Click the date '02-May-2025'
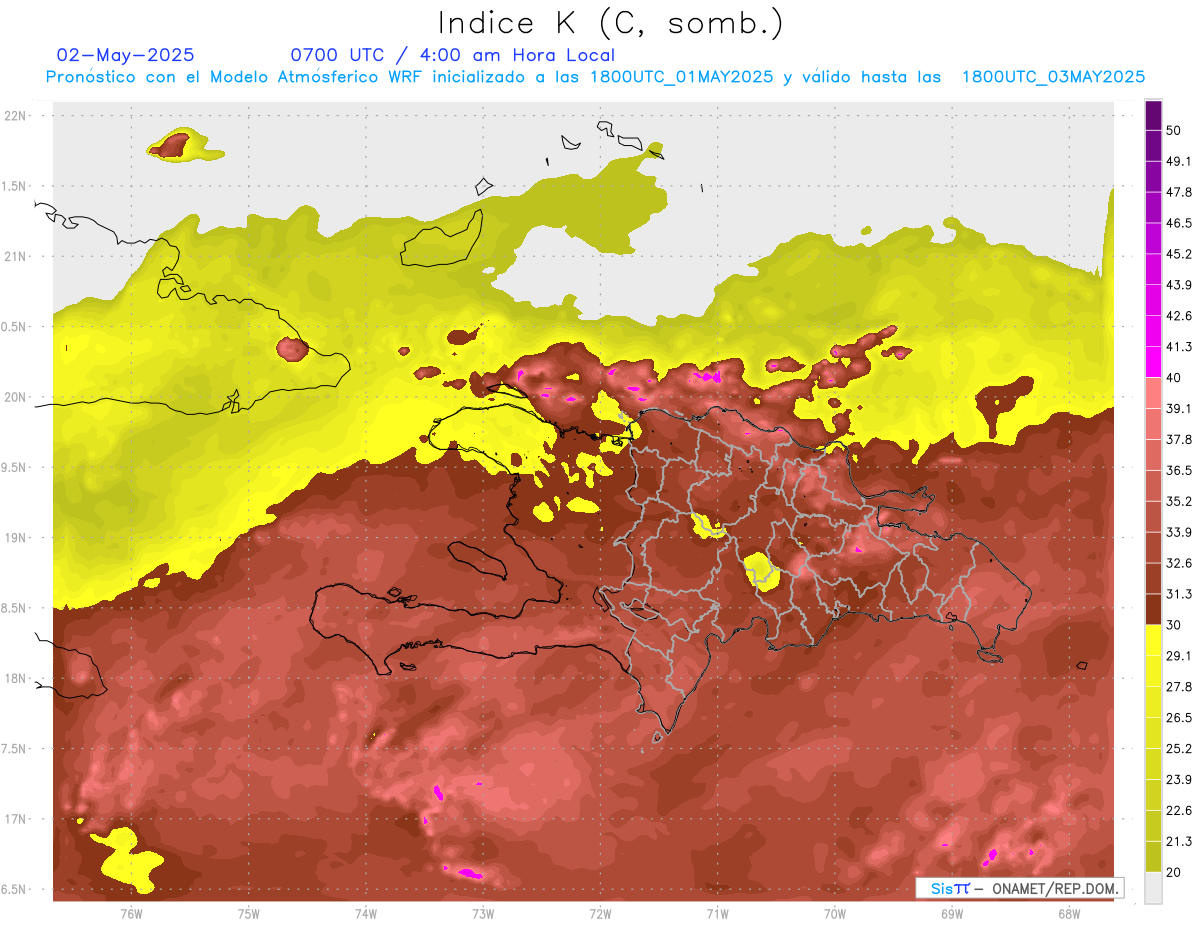The image size is (1200, 927). click(126, 55)
